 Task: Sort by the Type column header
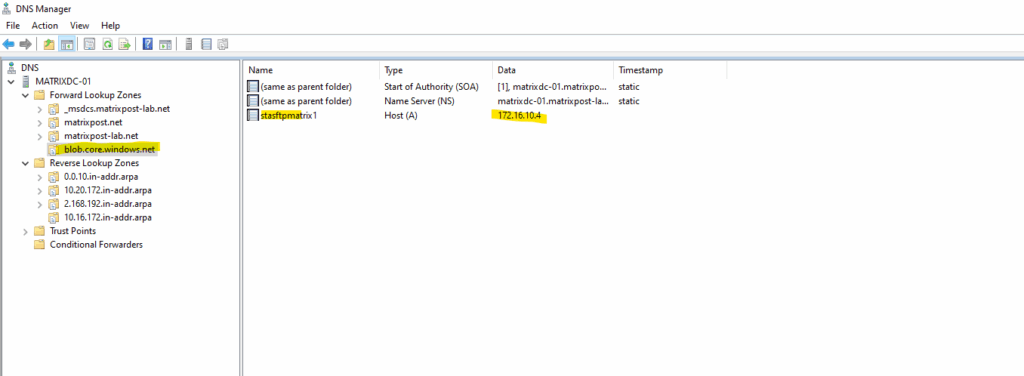coord(436,70)
